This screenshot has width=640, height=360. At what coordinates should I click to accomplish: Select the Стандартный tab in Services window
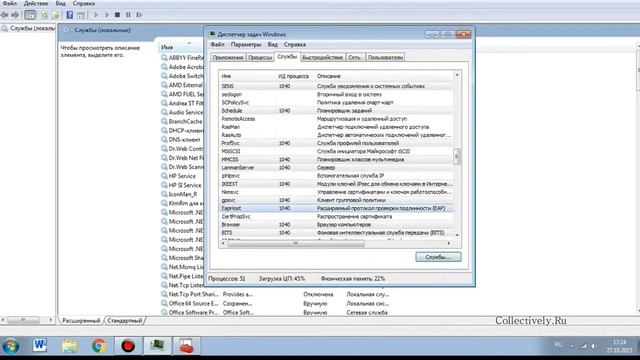tap(124, 321)
